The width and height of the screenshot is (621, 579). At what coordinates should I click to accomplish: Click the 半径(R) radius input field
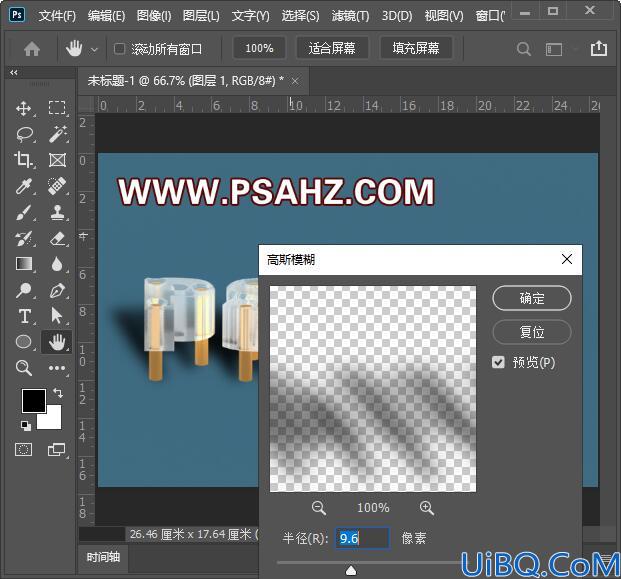pyautogui.click(x=362, y=538)
